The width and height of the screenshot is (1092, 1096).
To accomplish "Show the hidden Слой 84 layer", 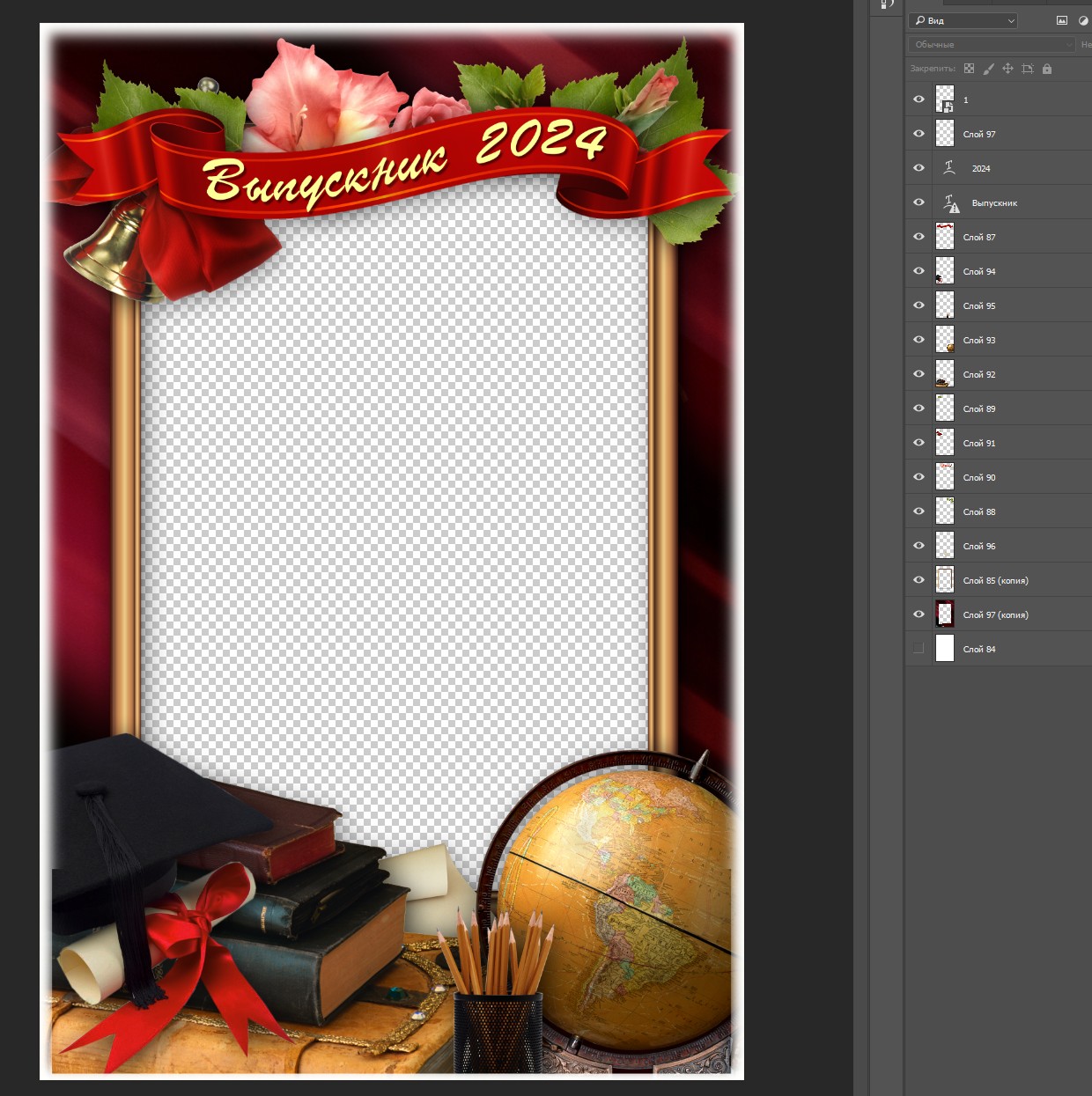I will coord(919,649).
